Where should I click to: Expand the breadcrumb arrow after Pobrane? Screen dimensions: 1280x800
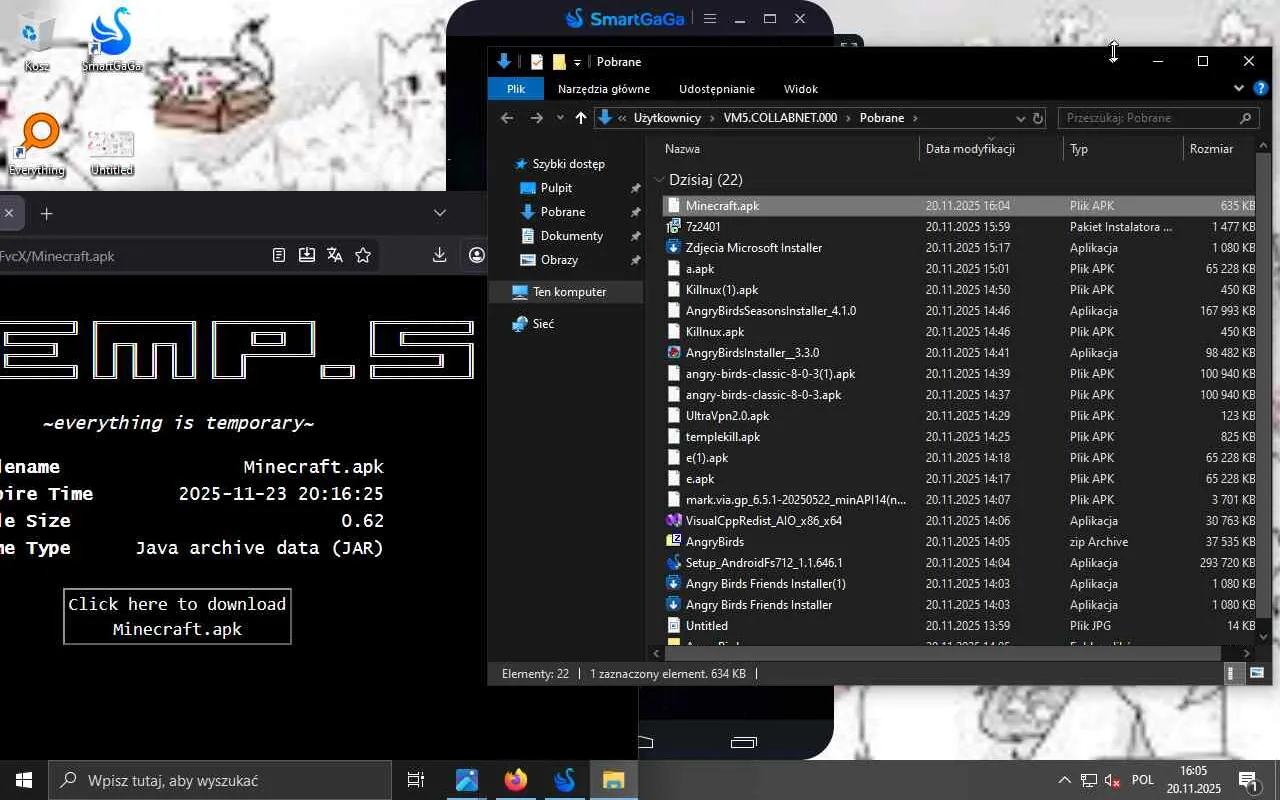tap(914, 118)
